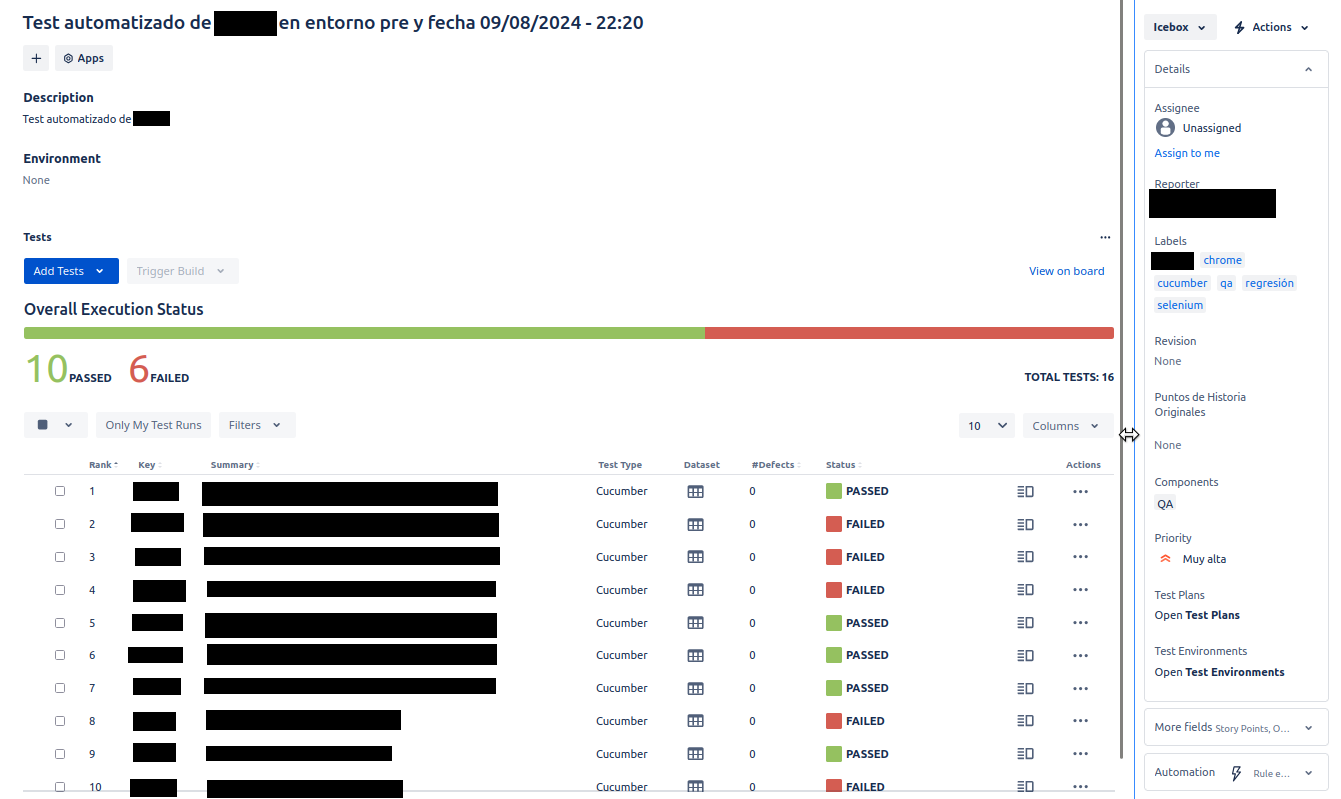Screen dimensions: 1341x799
Task: Open the Actions menu
Action: point(1271,28)
